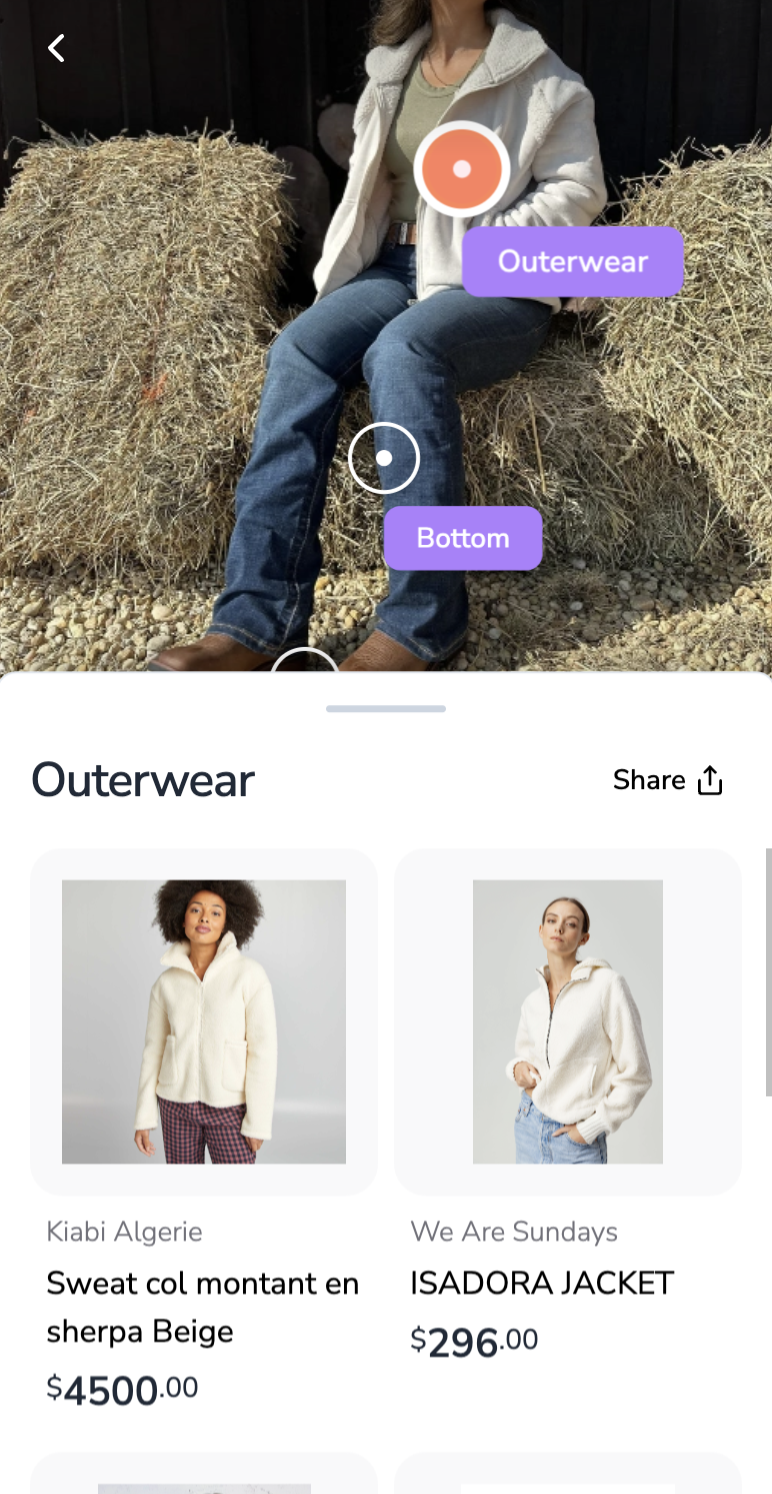
Task: Tap the back arrow icon
Action: (x=56, y=48)
